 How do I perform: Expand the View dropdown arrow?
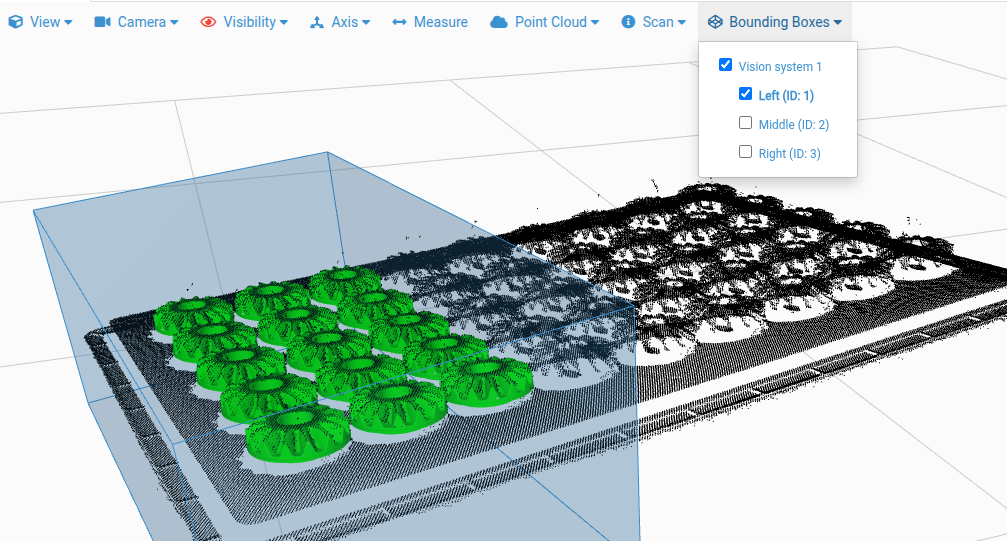[x=68, y=22]
